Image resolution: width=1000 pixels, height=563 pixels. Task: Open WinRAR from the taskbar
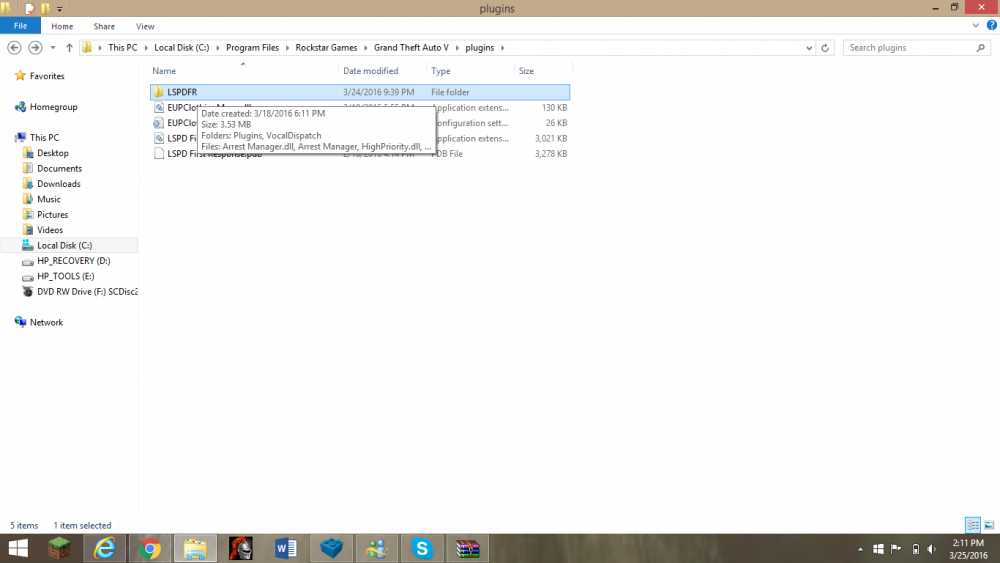click(467, 548)
